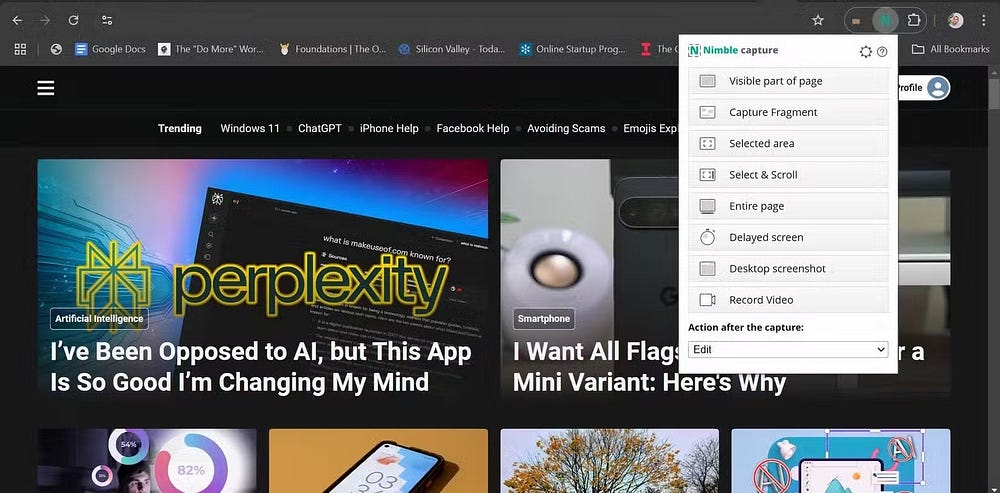Expand the Action after the capture dropdown
This screenshot has height=493, width=1000.
(788, 349)
